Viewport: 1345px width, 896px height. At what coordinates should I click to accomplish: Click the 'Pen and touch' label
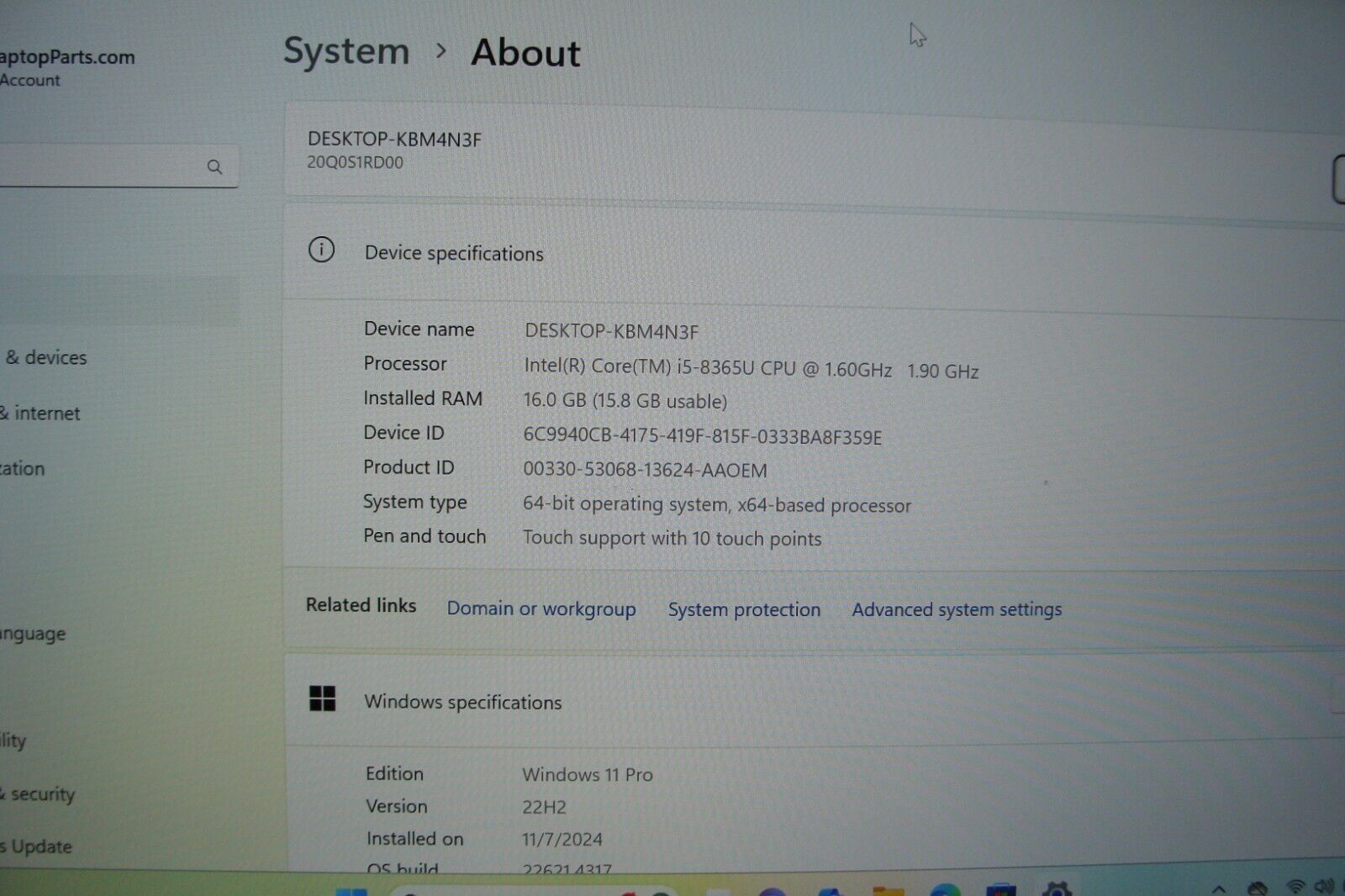coord(425,535)
